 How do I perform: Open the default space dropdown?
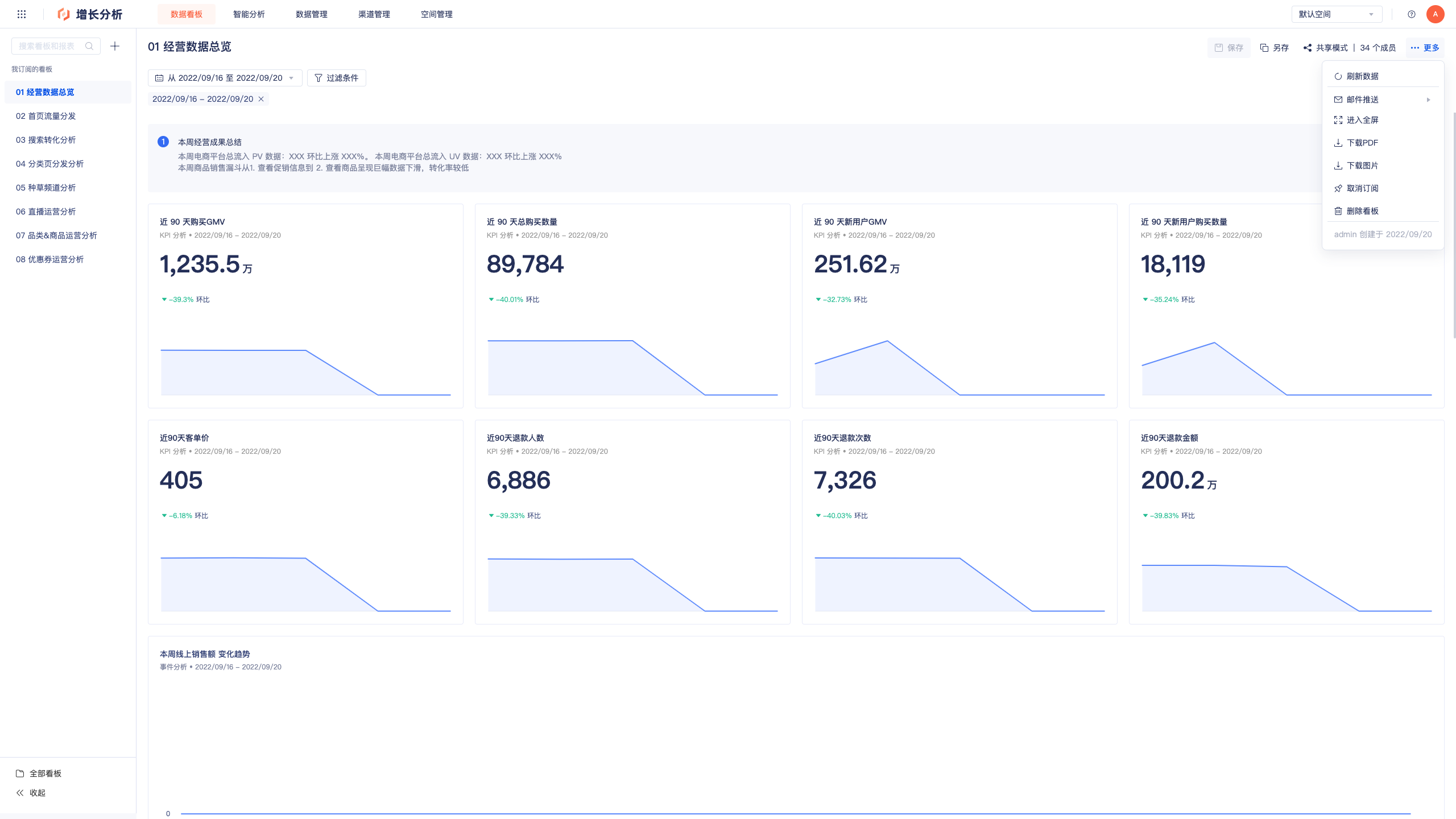1337,14
